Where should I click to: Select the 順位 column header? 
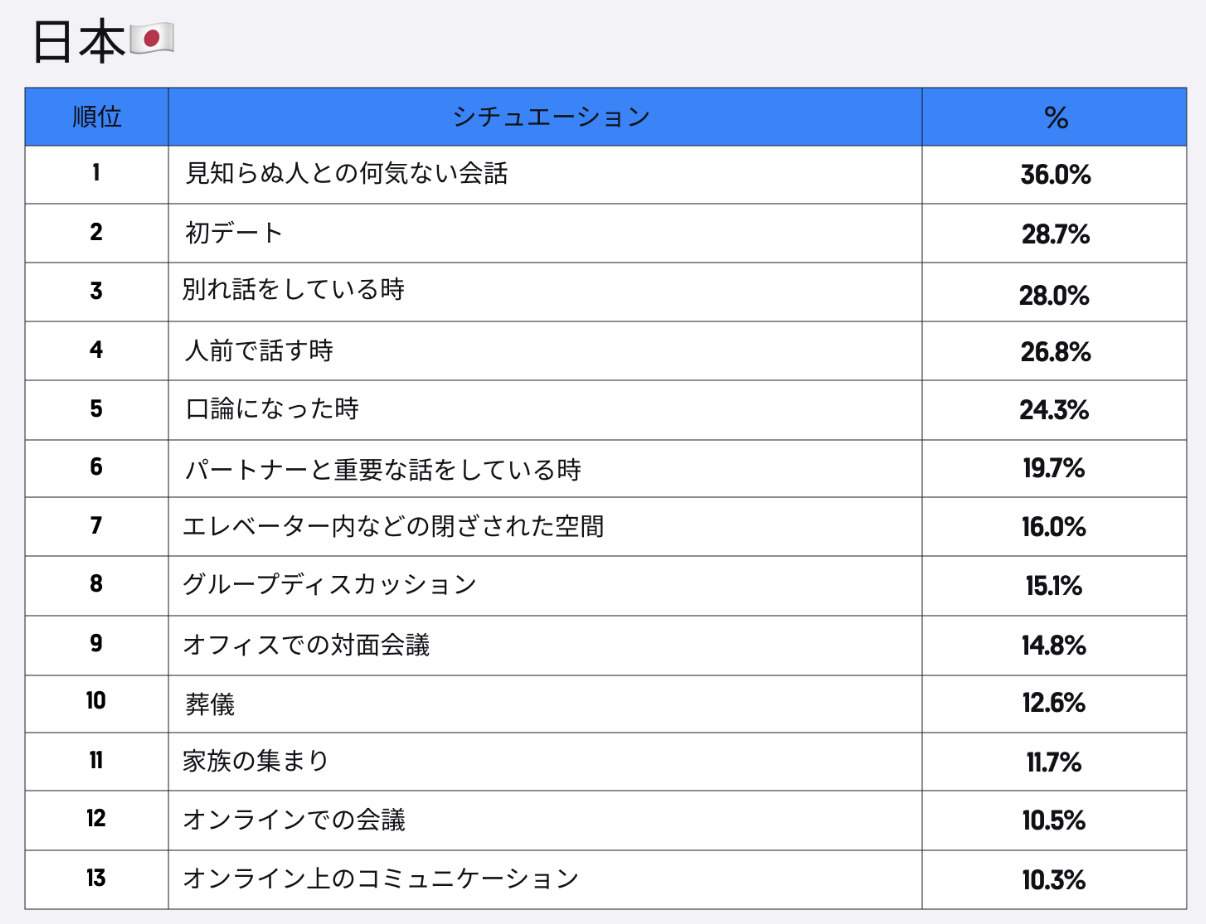point(97,117)
